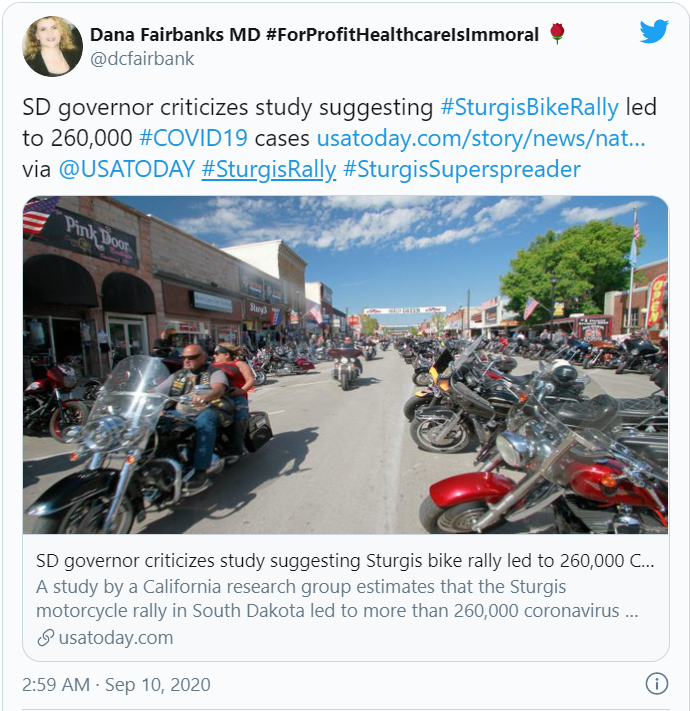Screen dimensions: 690x711
Task: Click the Twitter bird logo
Action: click(654, 31)
